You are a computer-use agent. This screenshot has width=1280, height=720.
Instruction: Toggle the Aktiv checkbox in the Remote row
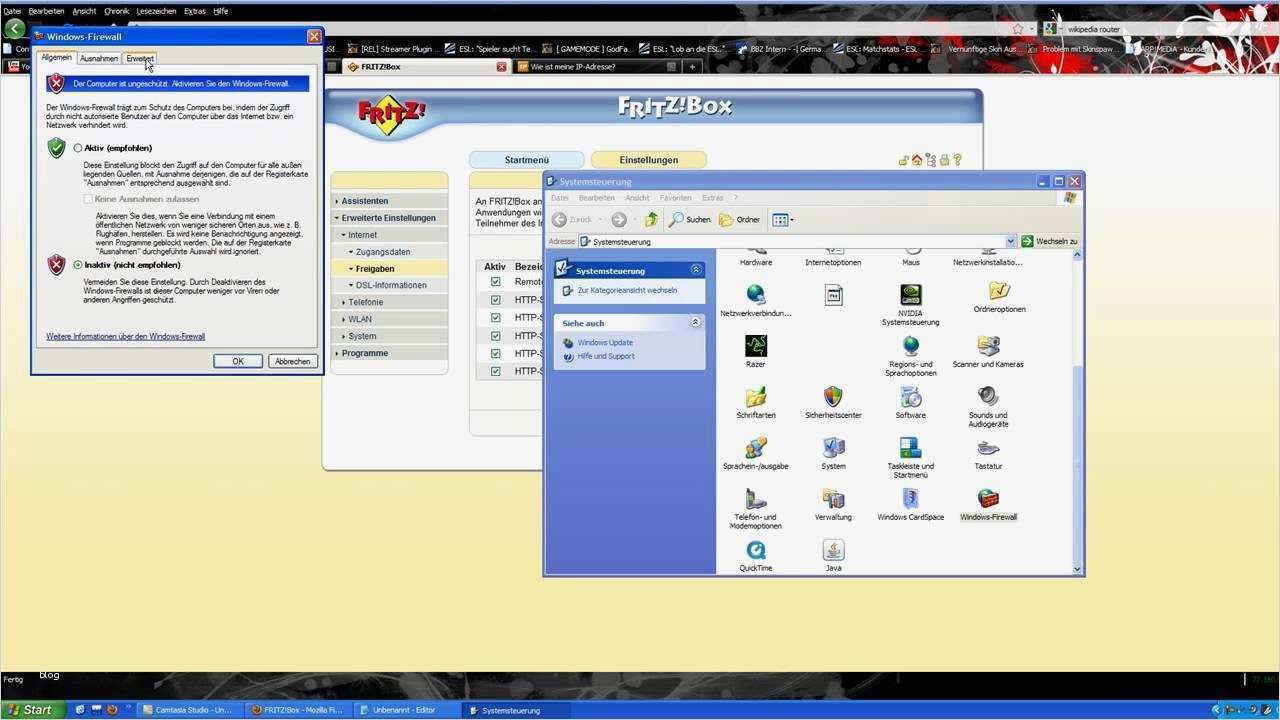(495, 282)
